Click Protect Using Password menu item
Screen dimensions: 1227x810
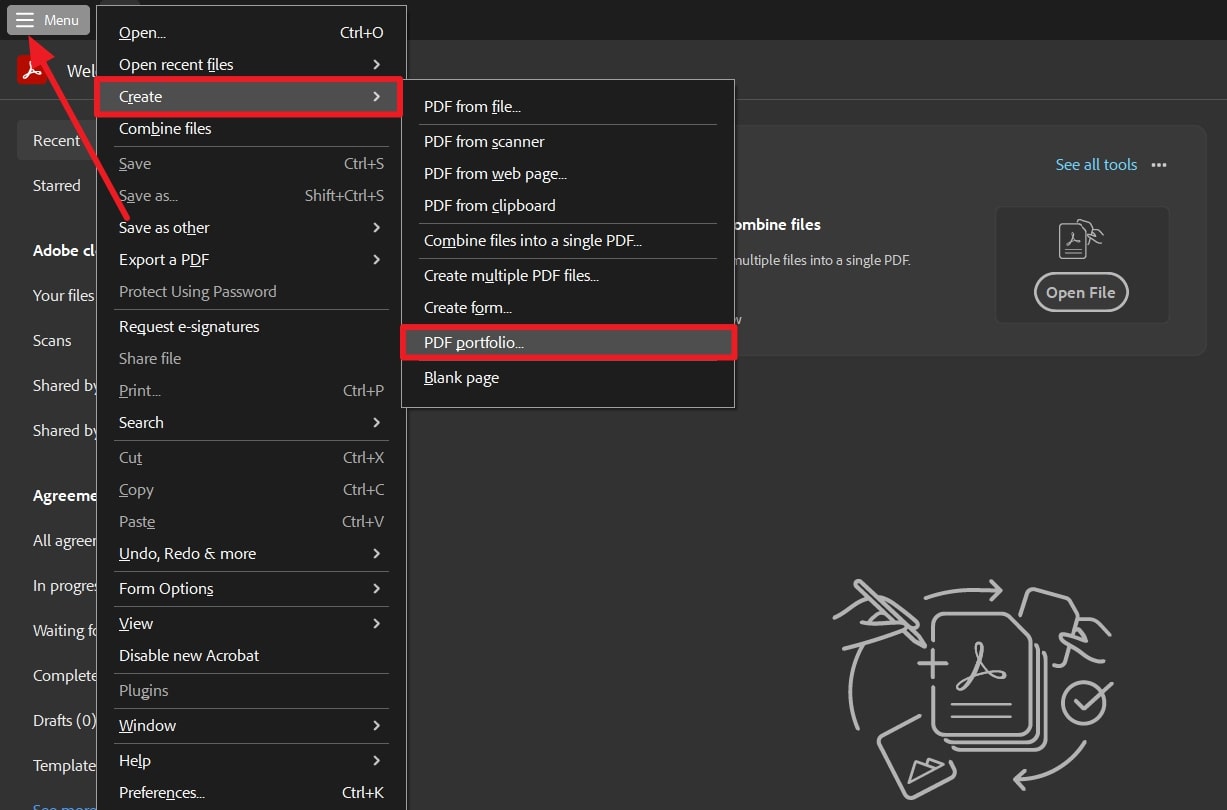[251, 292]
